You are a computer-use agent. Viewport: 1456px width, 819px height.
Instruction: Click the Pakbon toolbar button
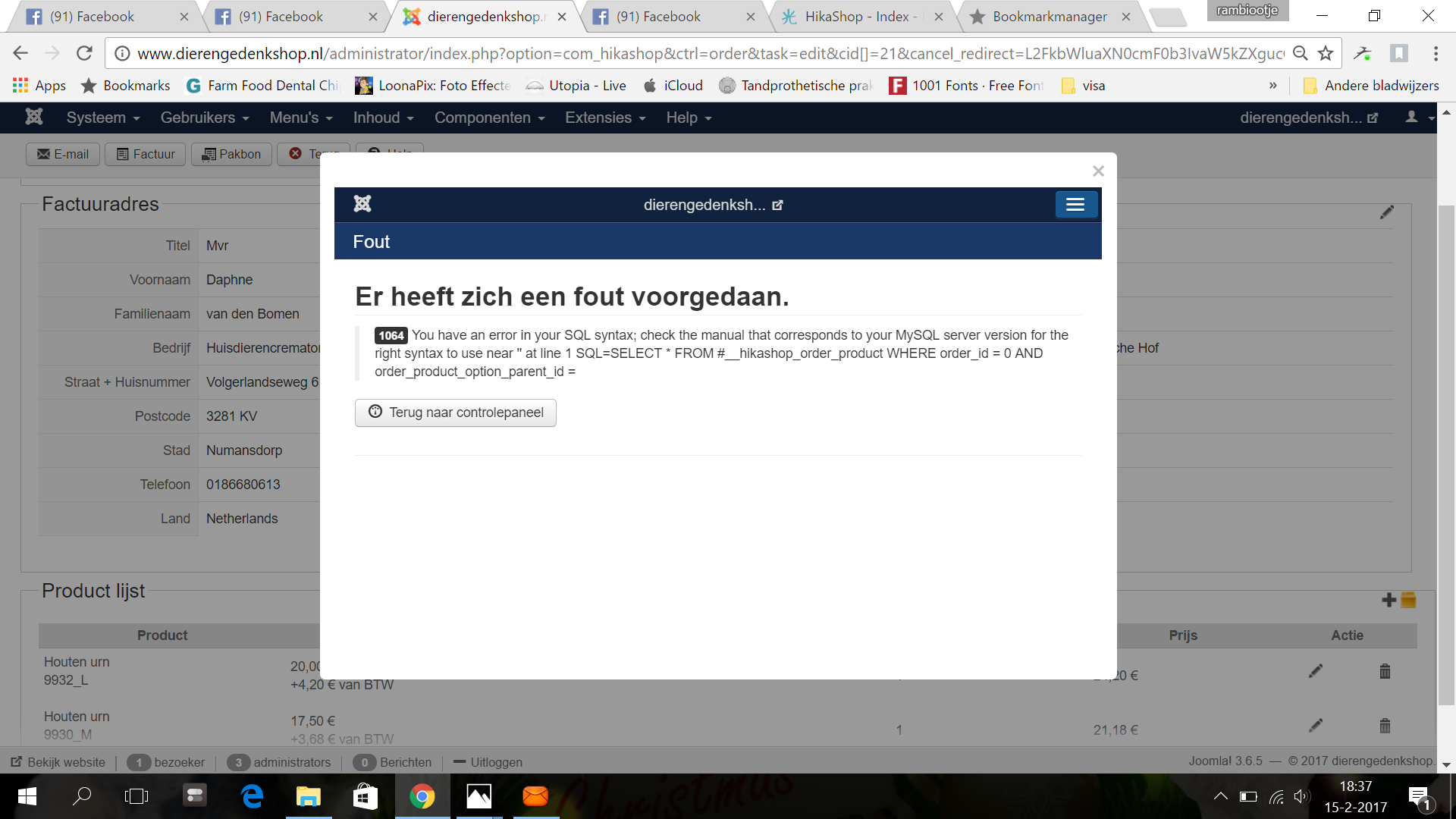click(x=231, y=154)
